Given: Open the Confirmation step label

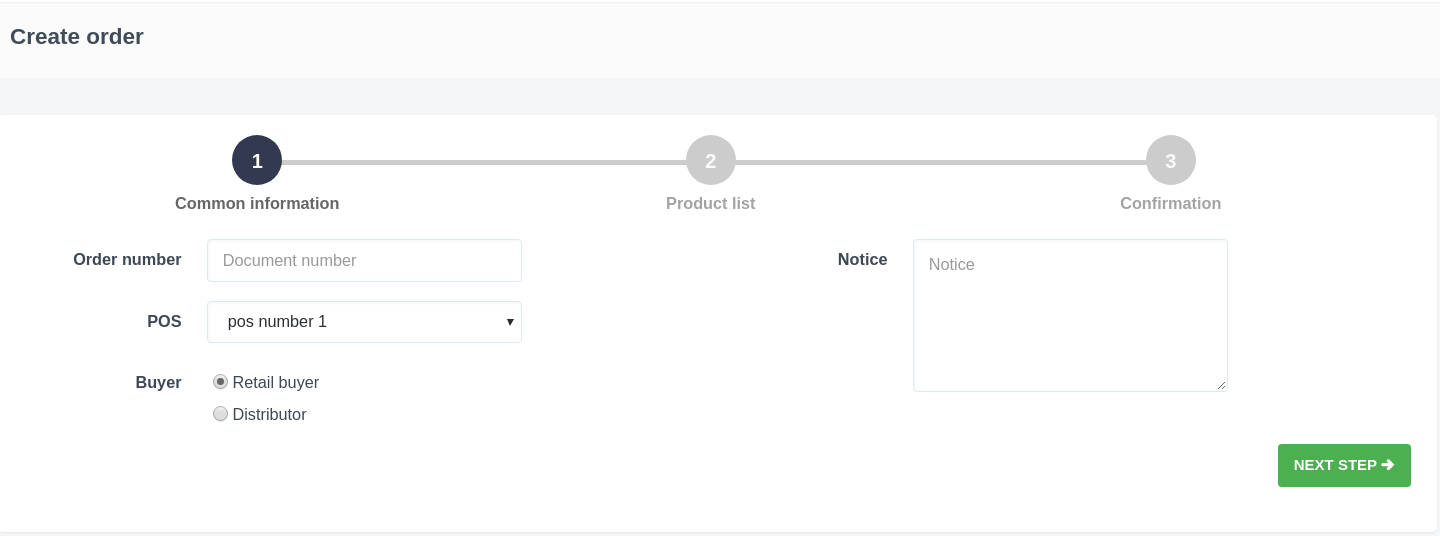Looking at the screenshot, I should coord(1170,204).
